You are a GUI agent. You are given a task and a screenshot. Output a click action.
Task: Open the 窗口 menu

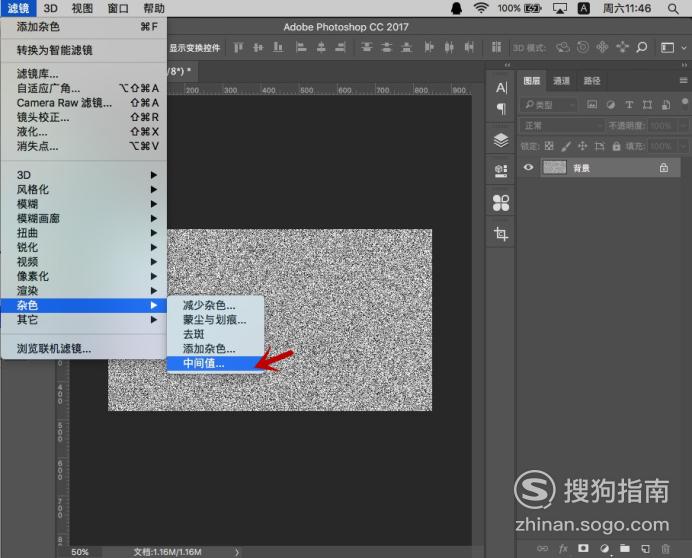118,8
